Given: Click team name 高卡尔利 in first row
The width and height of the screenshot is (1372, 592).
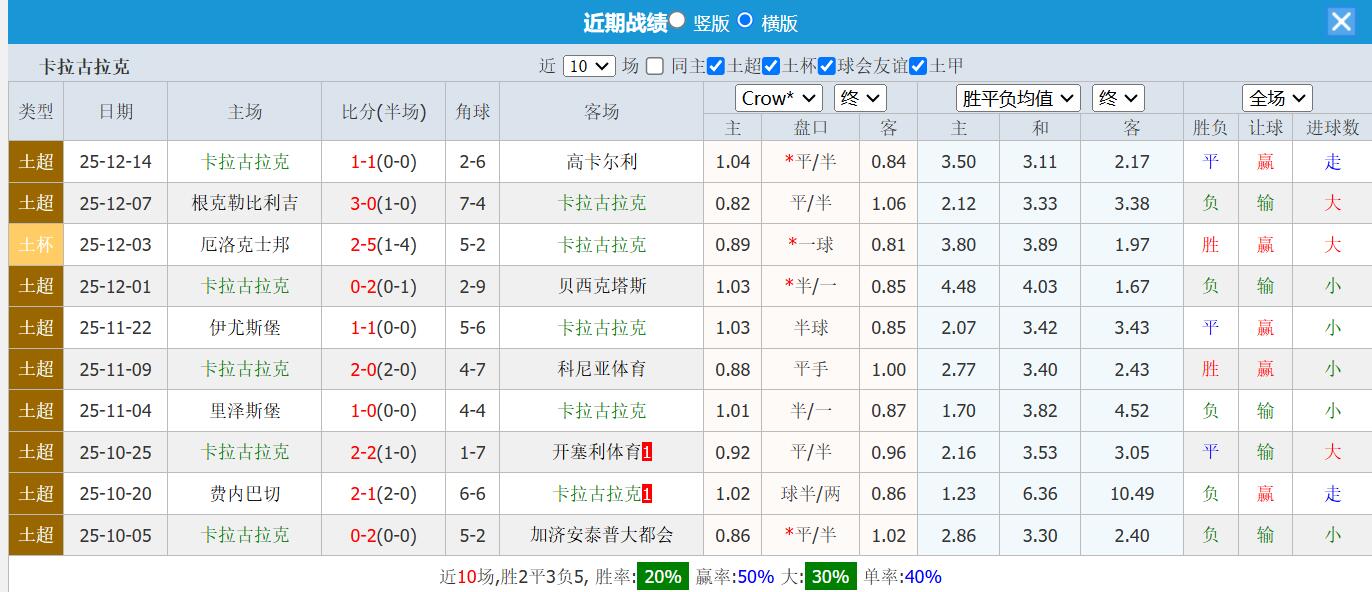Looking at the screenshot, I should pos(600,161).
